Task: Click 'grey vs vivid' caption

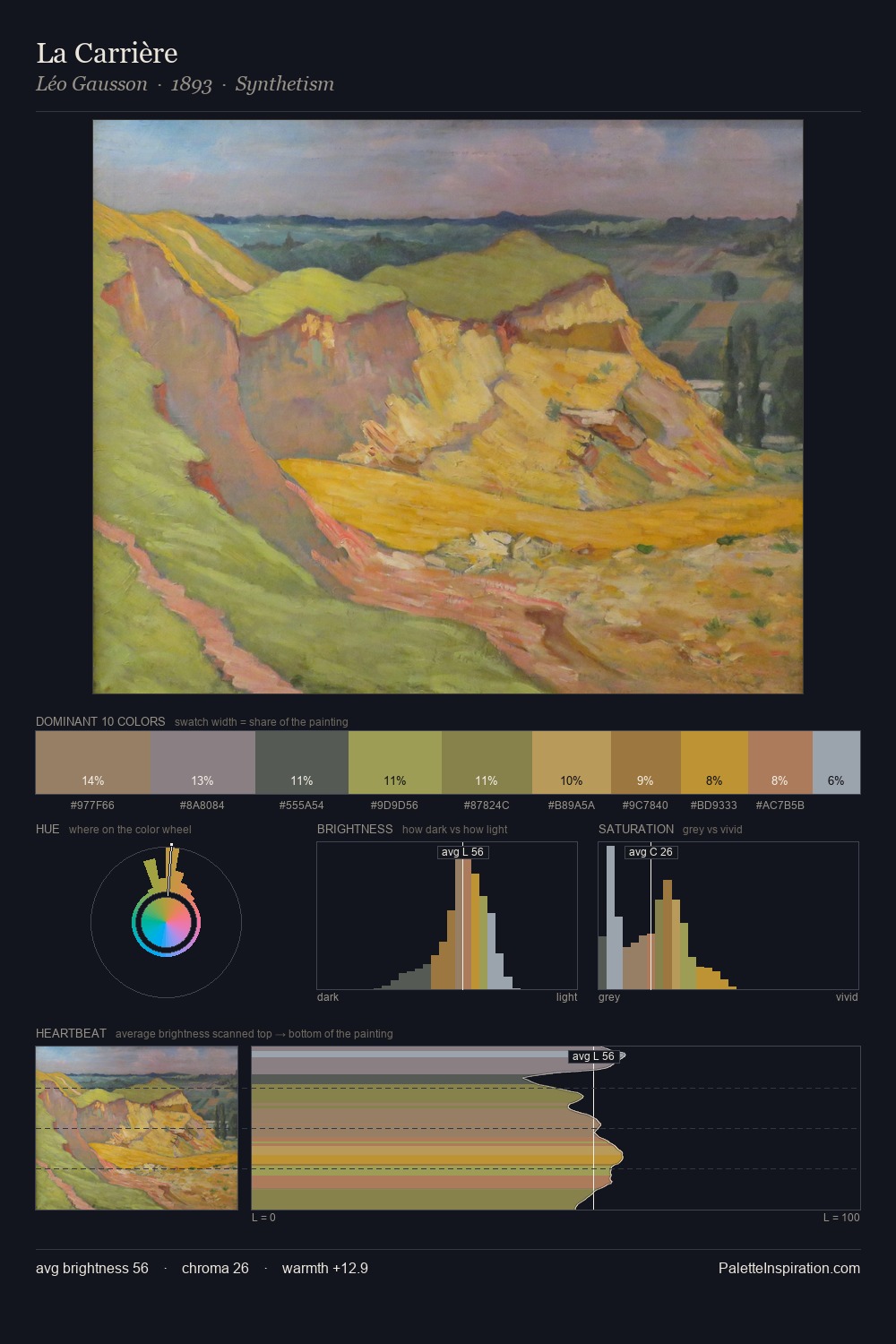Action: pos(712,830)
